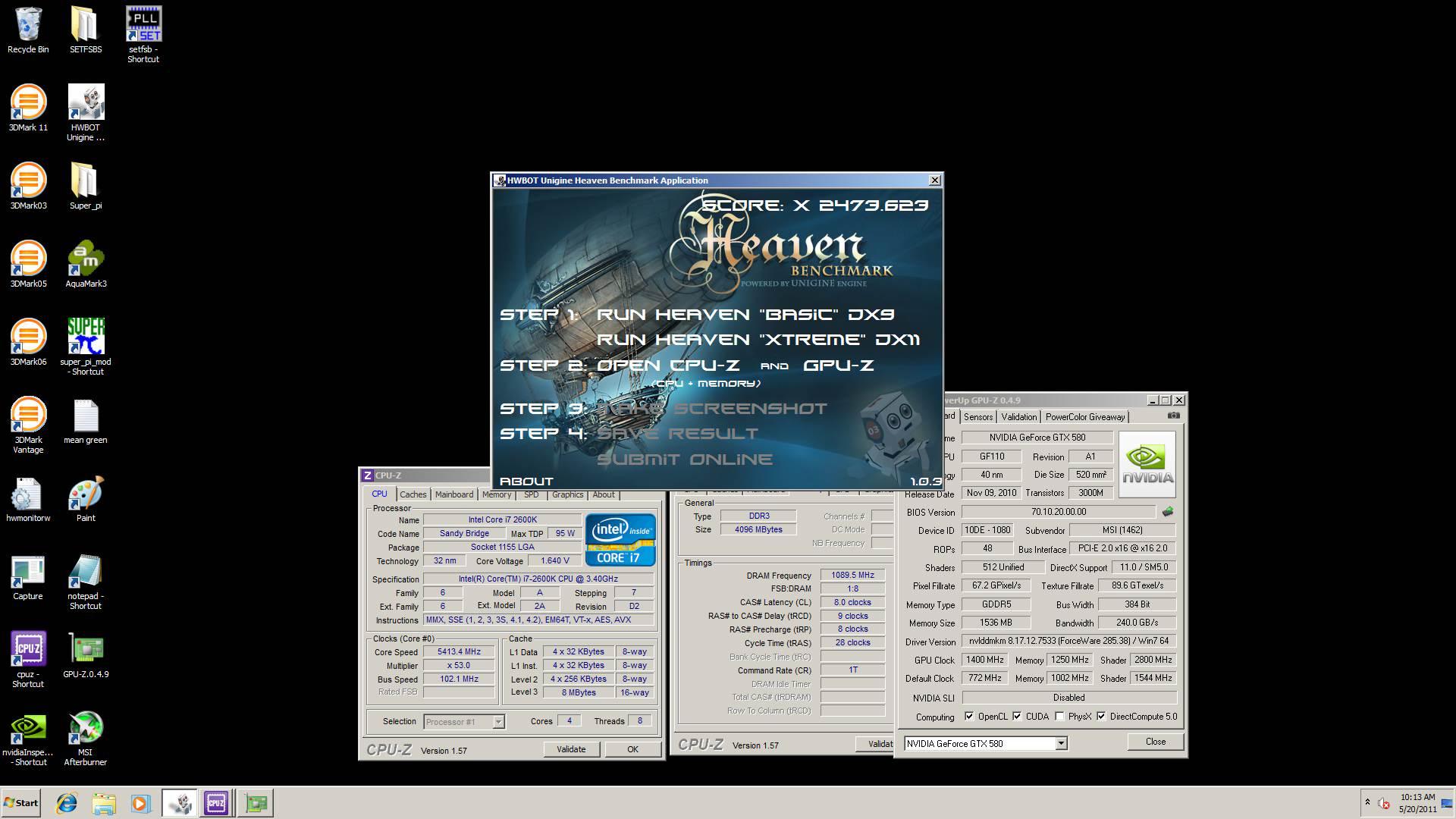Image resolution: width=1456 pixels, height=819 pixels.
Task: Show hidden system tray icons arrow
Action: [x=1367, y=802]
